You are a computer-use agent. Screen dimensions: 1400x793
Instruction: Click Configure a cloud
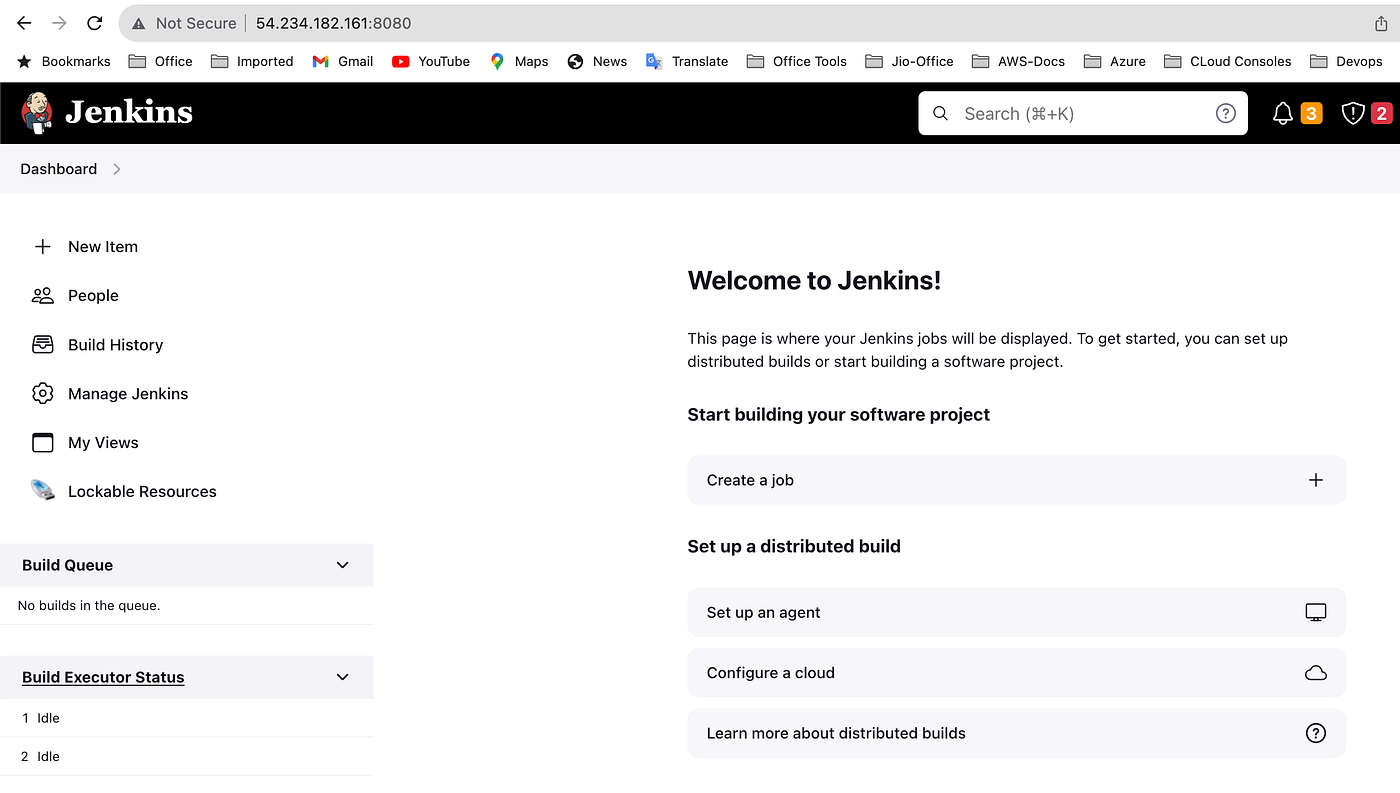click(x=1016, y=673)
